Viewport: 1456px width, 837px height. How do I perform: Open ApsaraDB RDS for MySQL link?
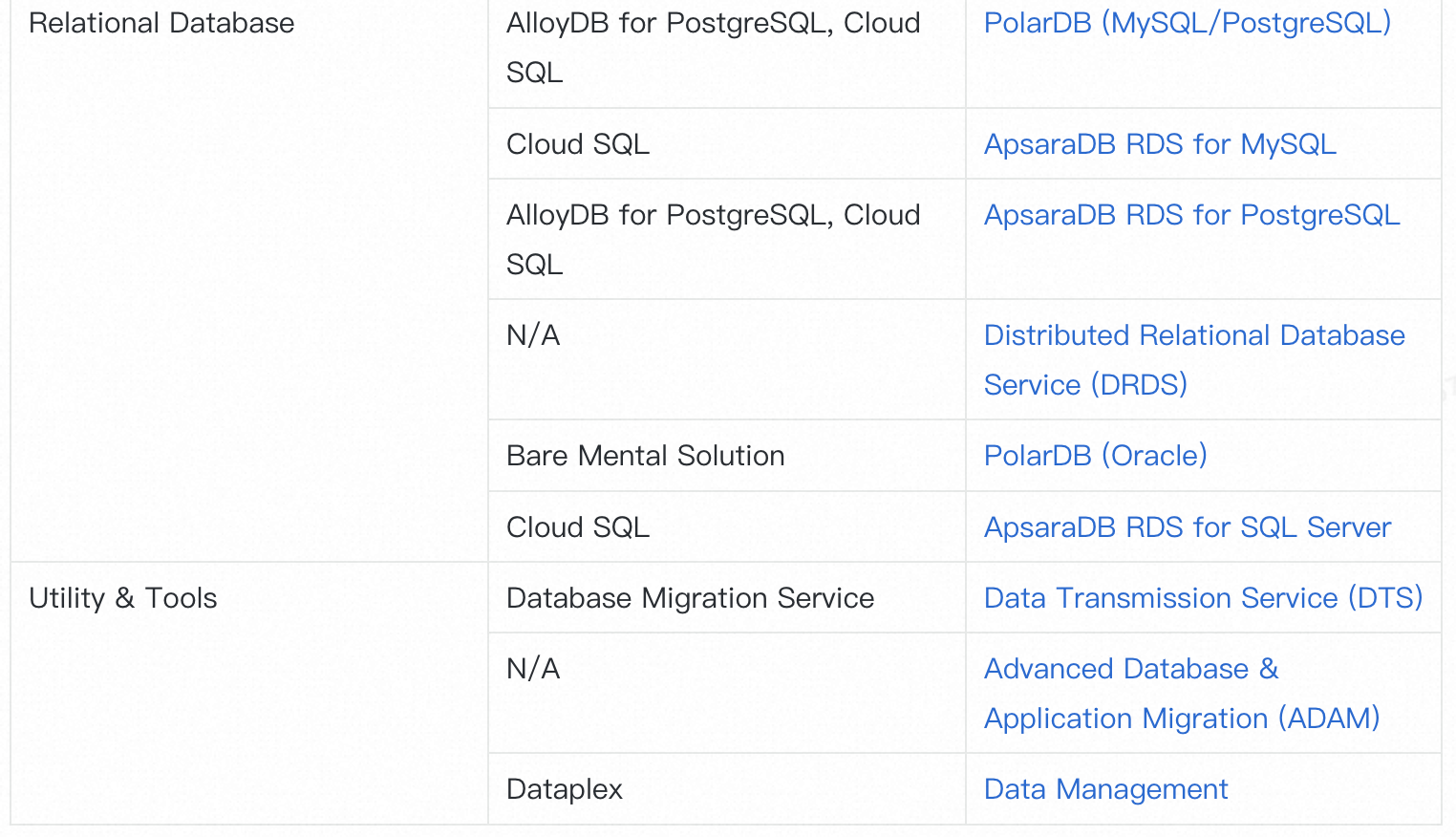(1160, 144)
